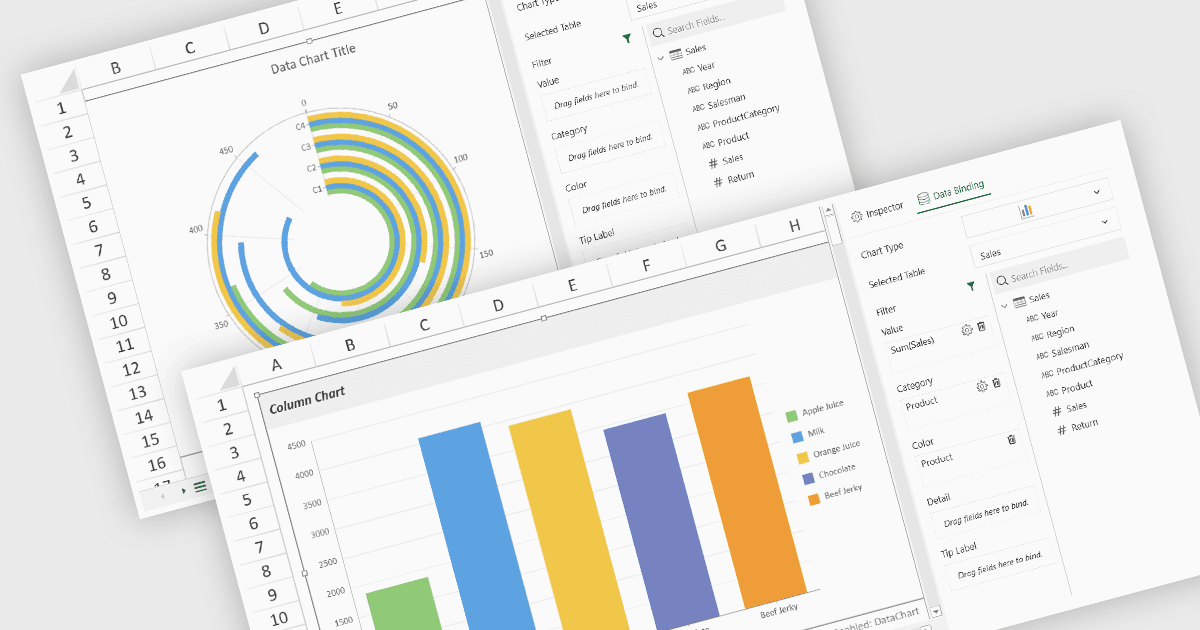Open the Inspector tab in the front panel
The image size is (1200, 630).
tap(876, 212)
